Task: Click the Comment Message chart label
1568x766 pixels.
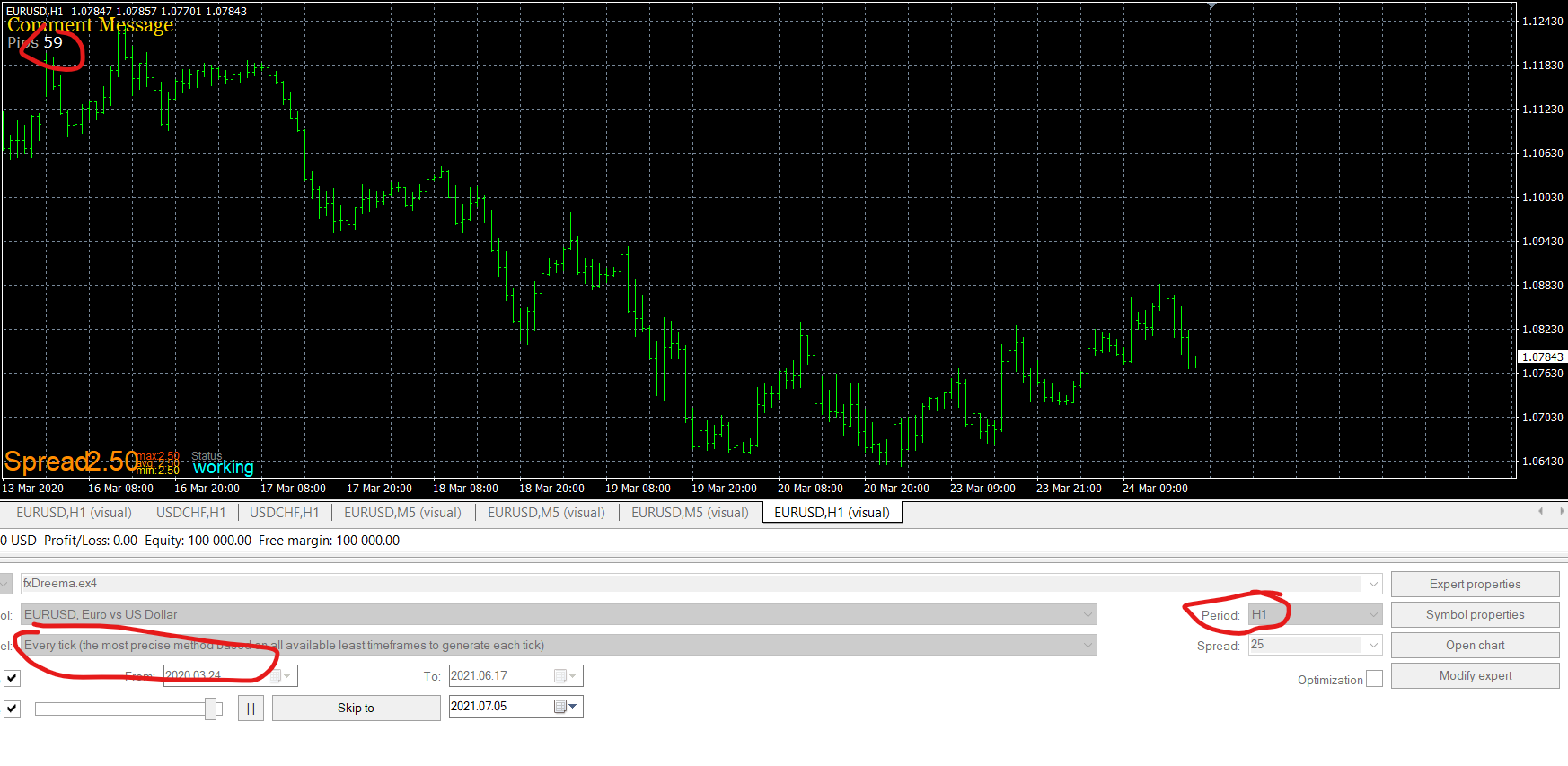Action: (91, 25)
